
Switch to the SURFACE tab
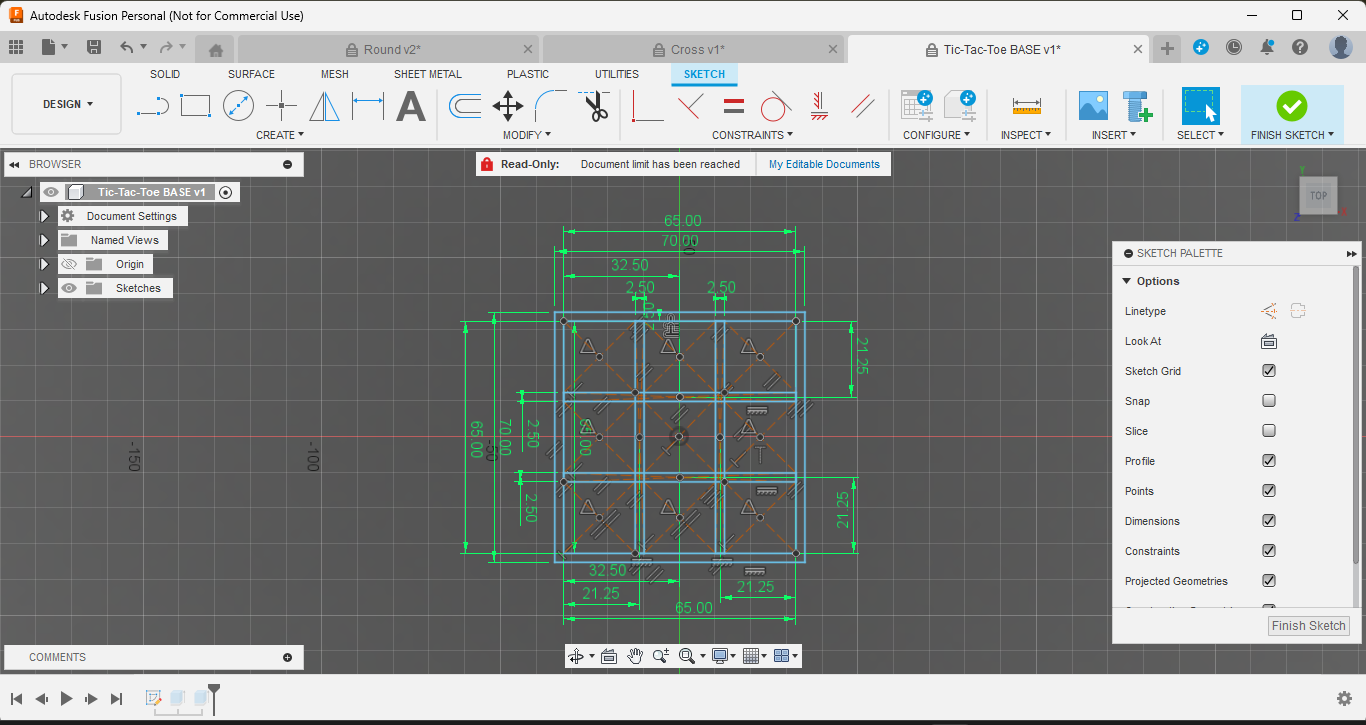[251, 74]
